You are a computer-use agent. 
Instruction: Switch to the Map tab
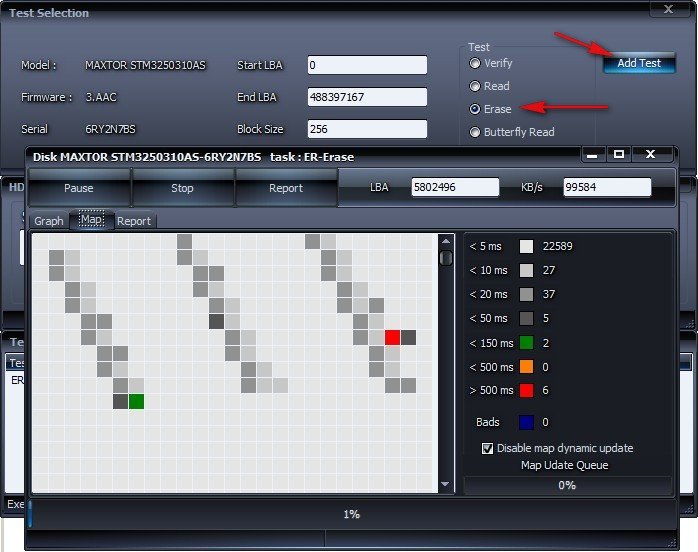click(92, 220)
